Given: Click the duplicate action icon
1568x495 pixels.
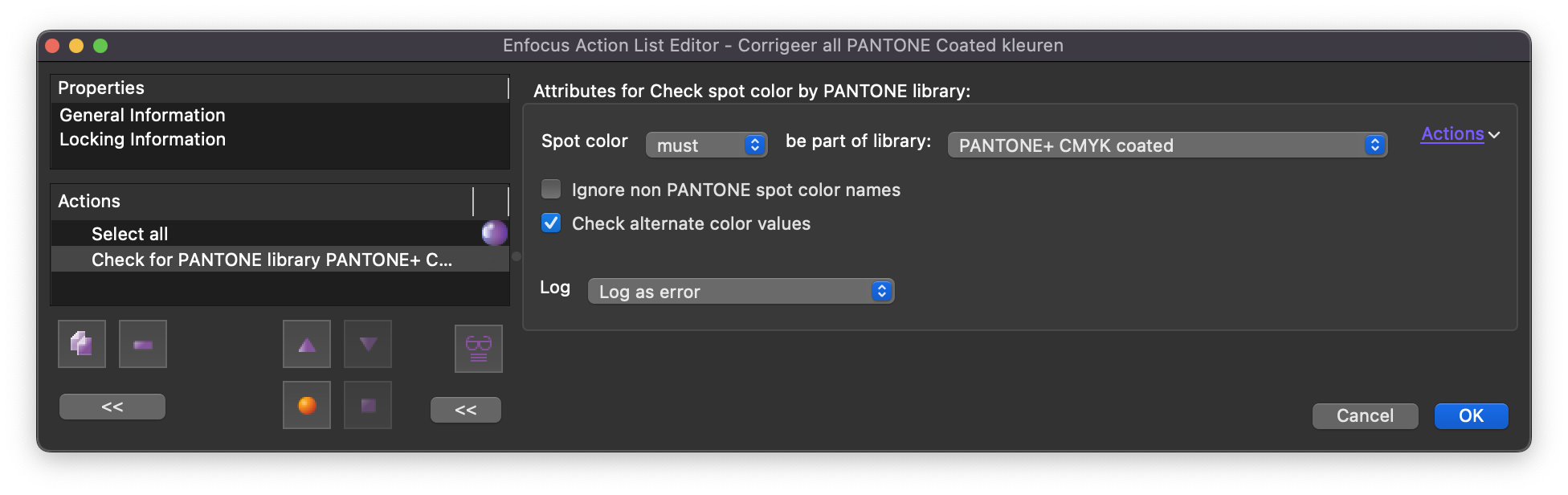Looking at the screenshot, I should pyautogui.click(x=82, y=344).
